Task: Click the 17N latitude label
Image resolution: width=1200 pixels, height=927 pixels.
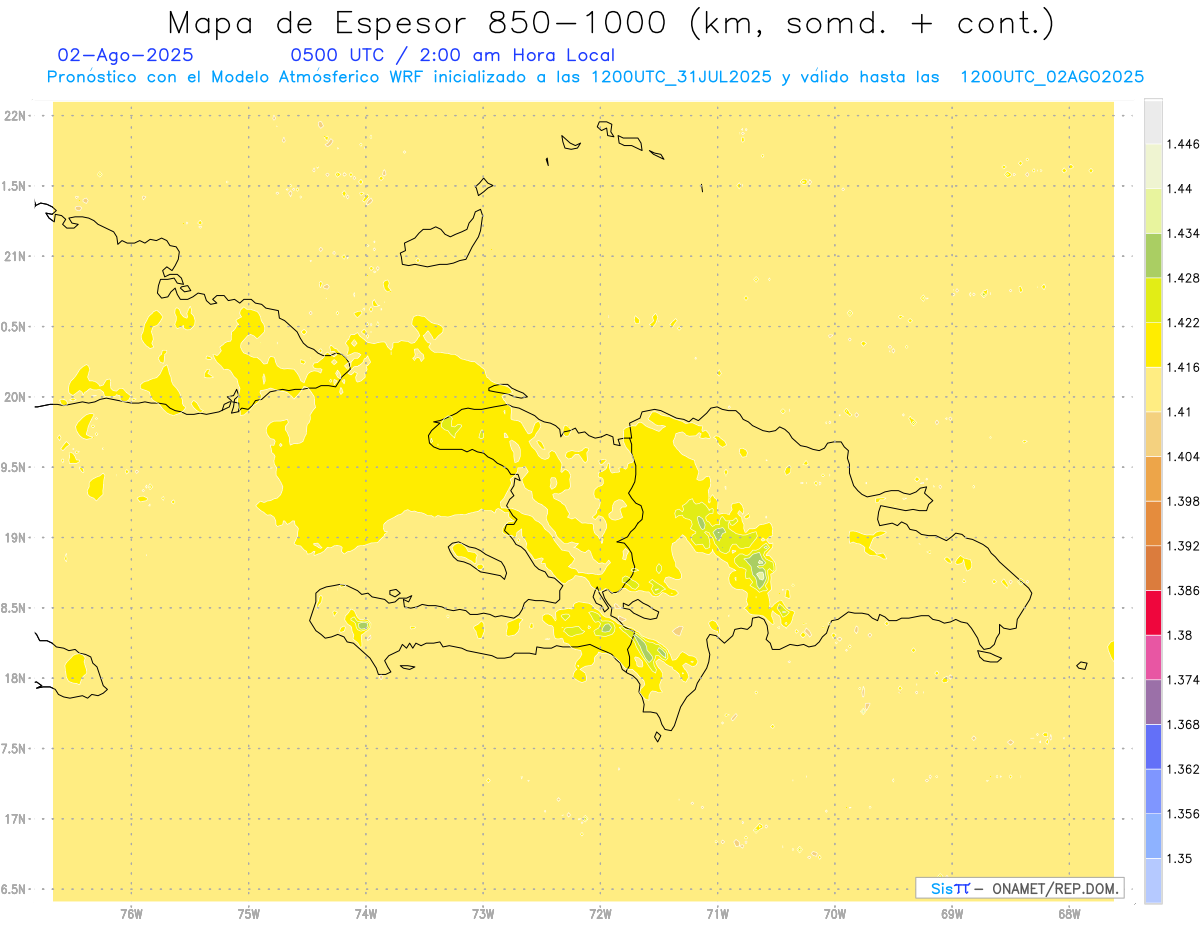Action: (x=16, y=819)
